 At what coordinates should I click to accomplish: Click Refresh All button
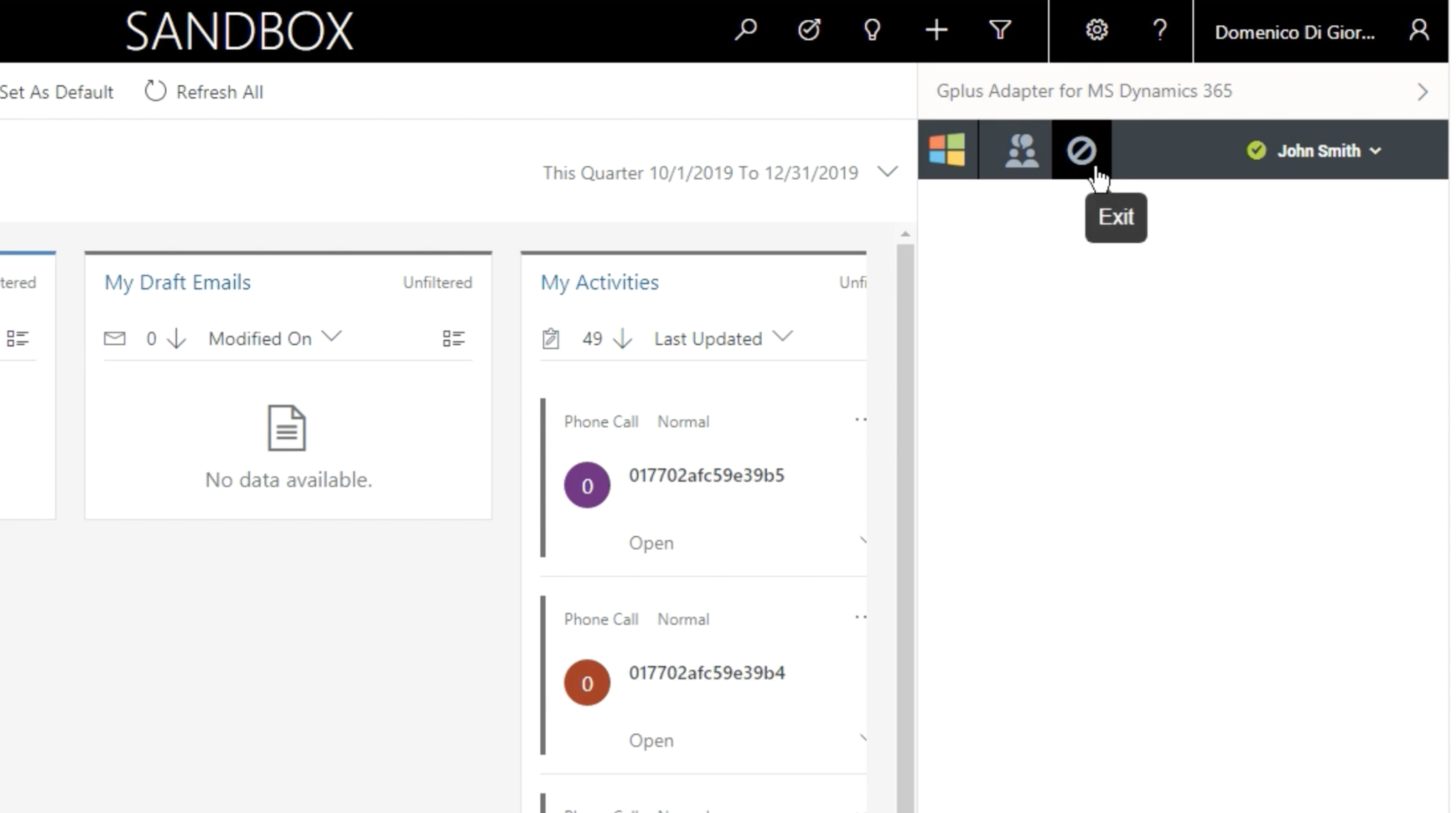coord(204,92)
